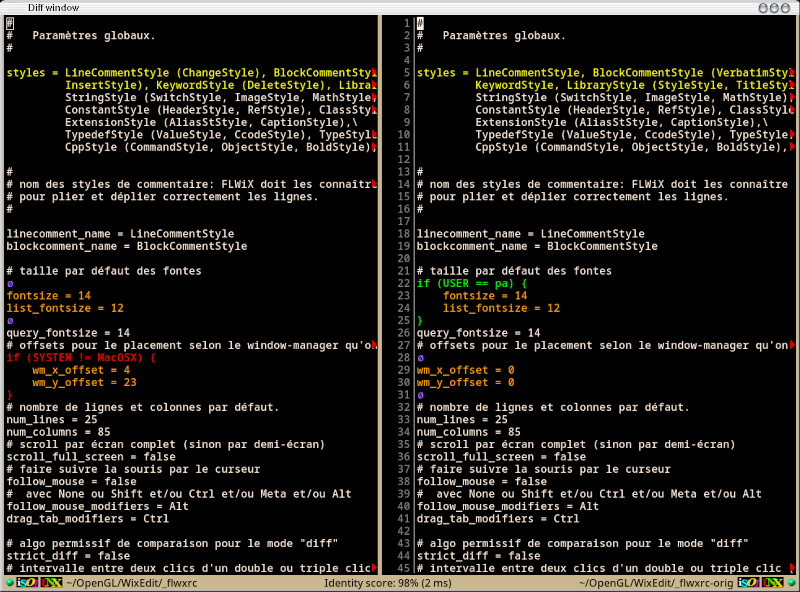
Task: Click purple ø marker above 'fontsize = 14' in left pane
Action: pos(10,283)
